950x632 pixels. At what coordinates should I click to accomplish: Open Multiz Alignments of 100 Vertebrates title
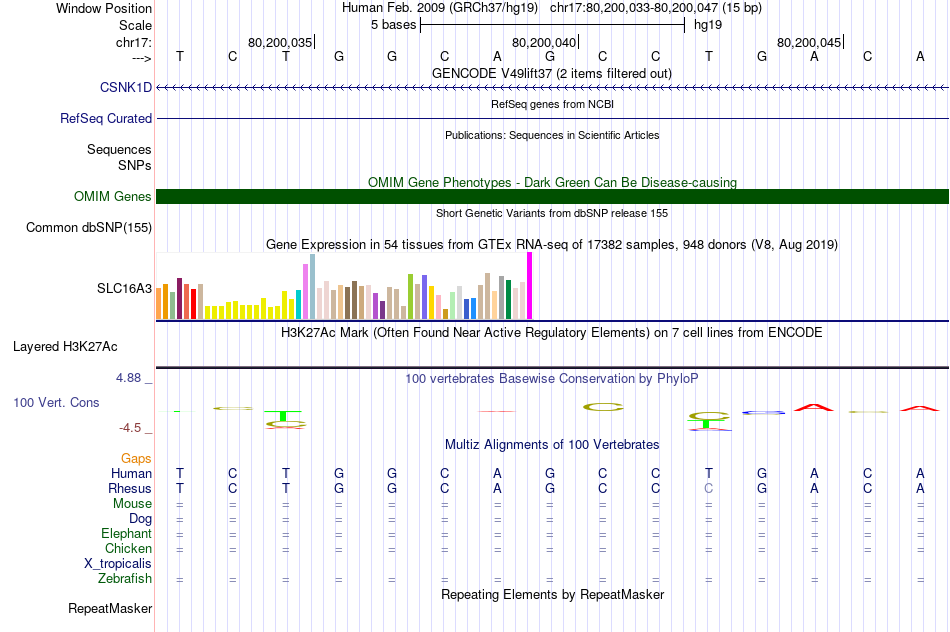coord(552,445)
